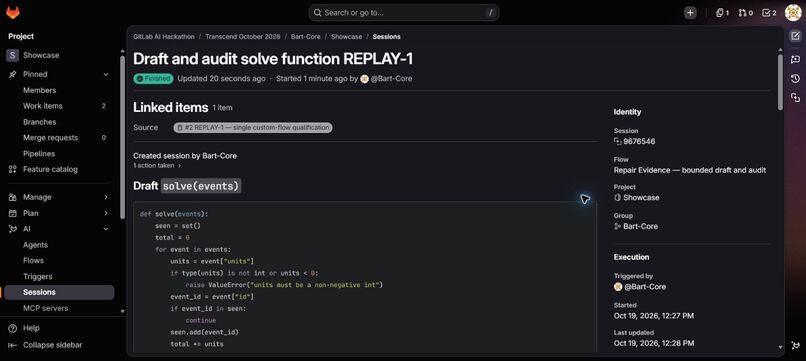Screen dimensions: 806x361
Task: Click Collapse sidebar
Action: point(52,345)
